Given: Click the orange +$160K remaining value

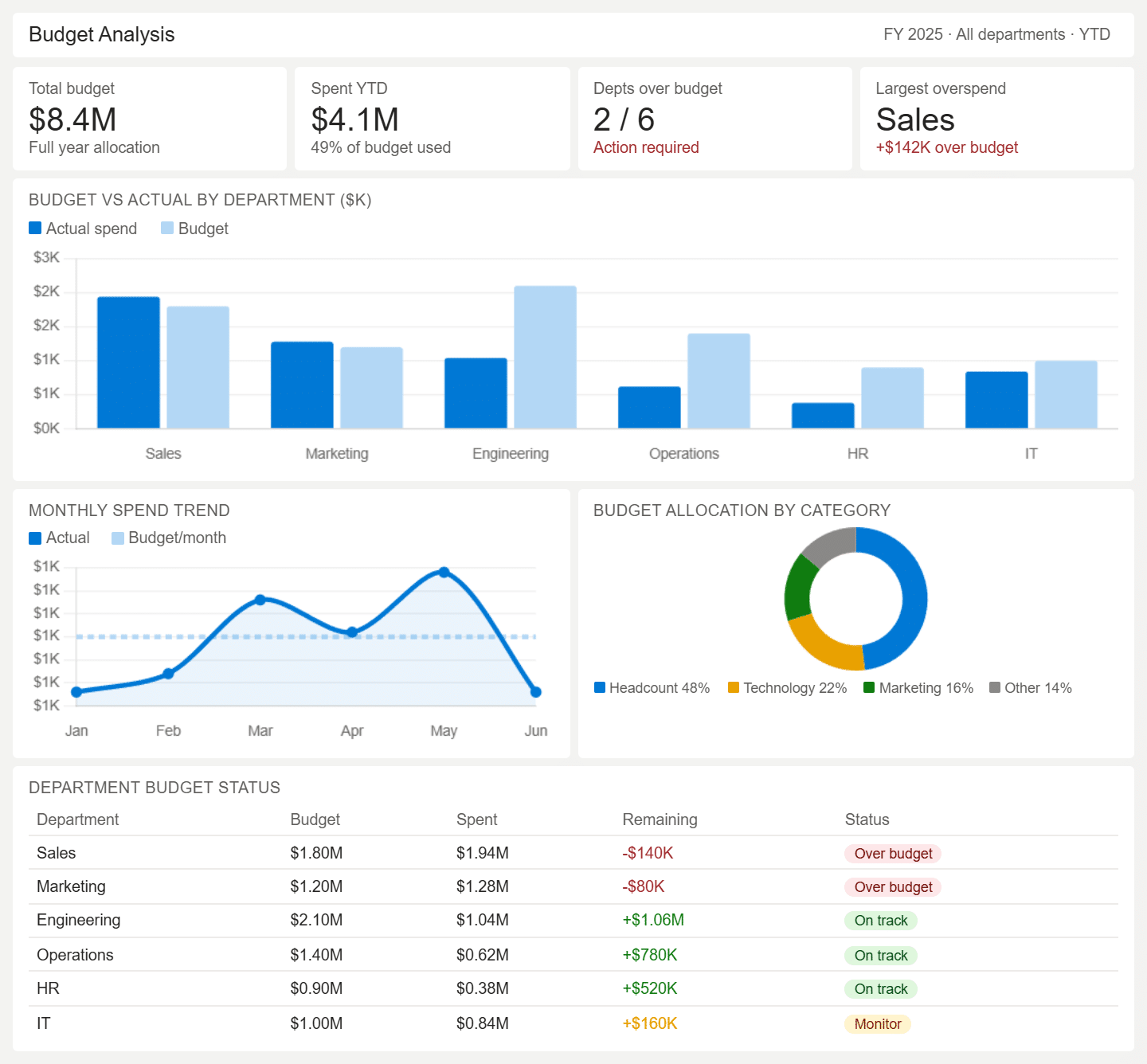Looking at the screenshot, I should [x=649, y=1023].
